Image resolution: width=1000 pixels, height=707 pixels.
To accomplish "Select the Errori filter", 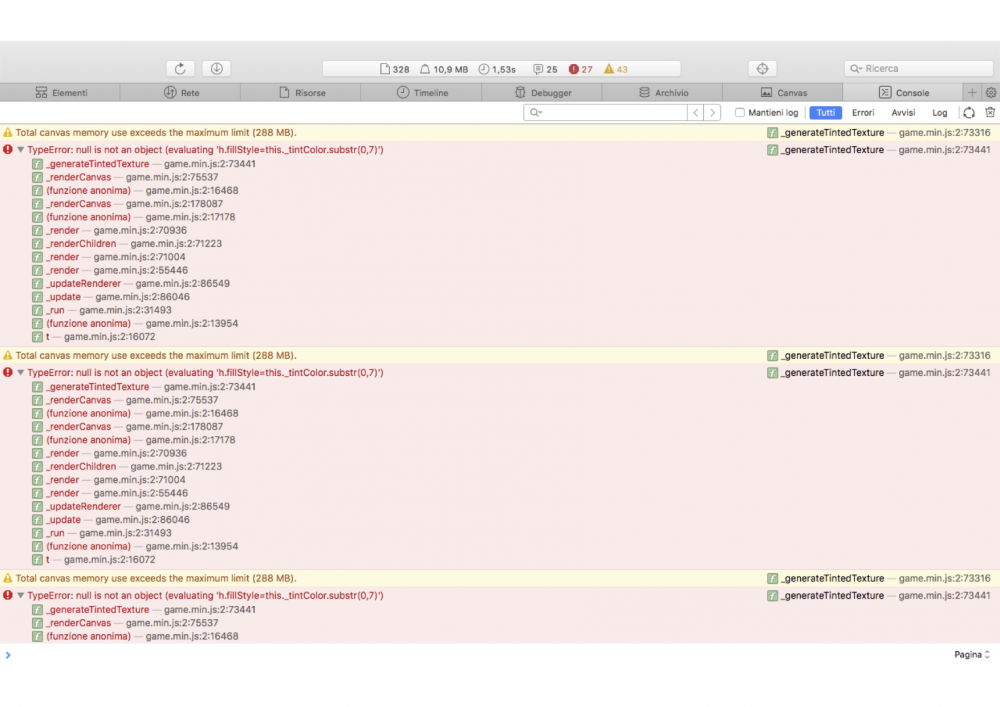I will coord(863,113).
